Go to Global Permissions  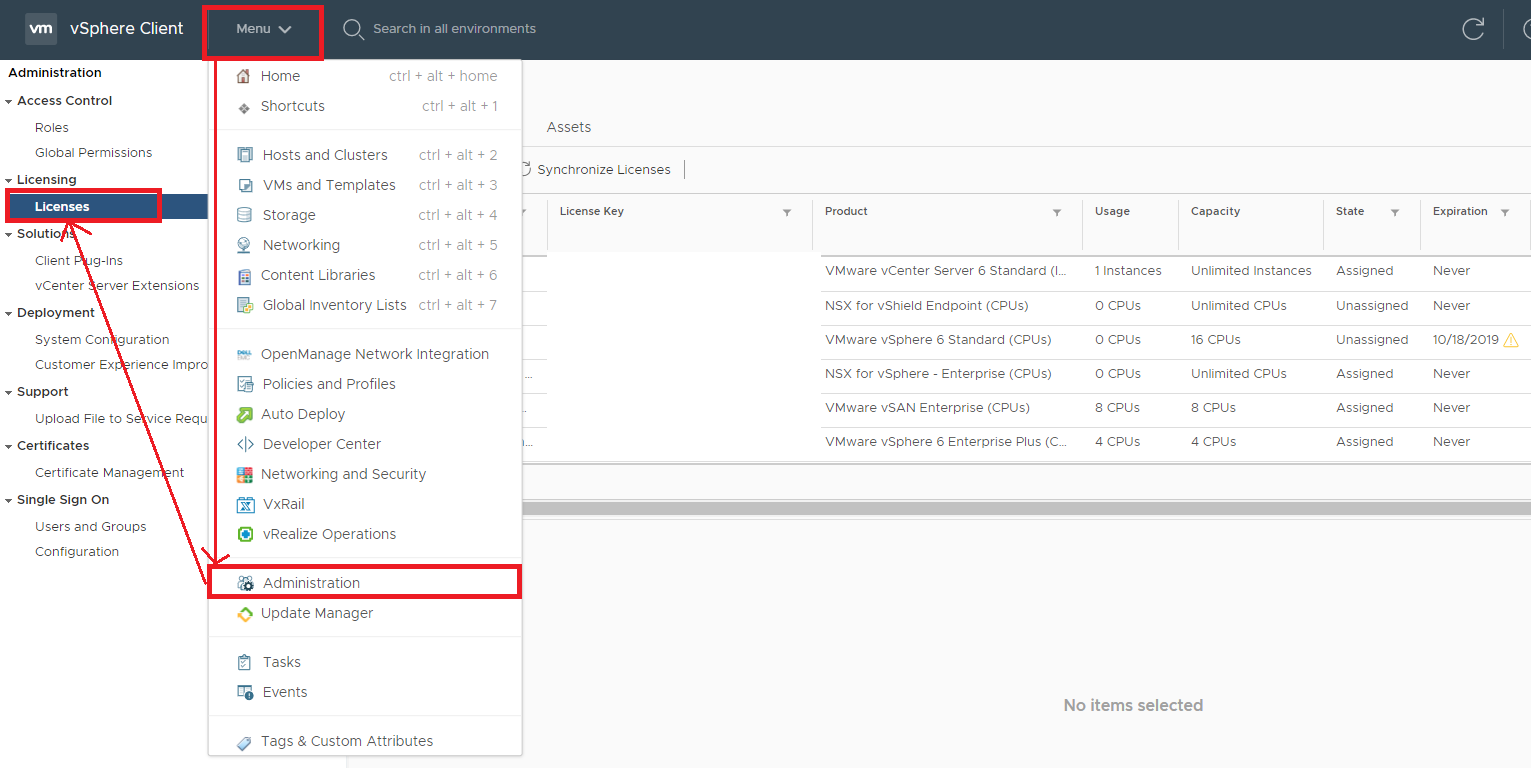click(x=94, y=153)
